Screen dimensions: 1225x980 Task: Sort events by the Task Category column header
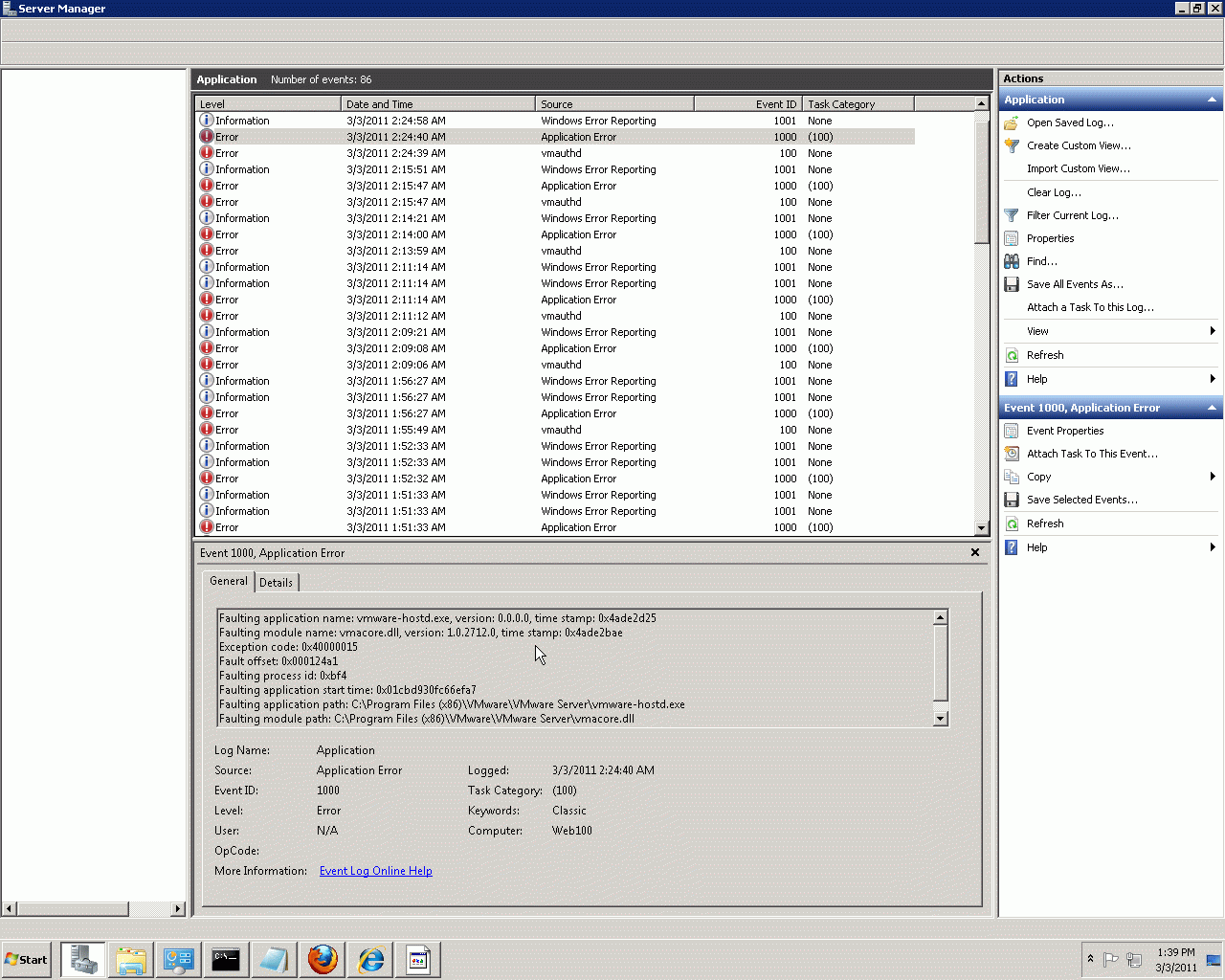point(858,104)
